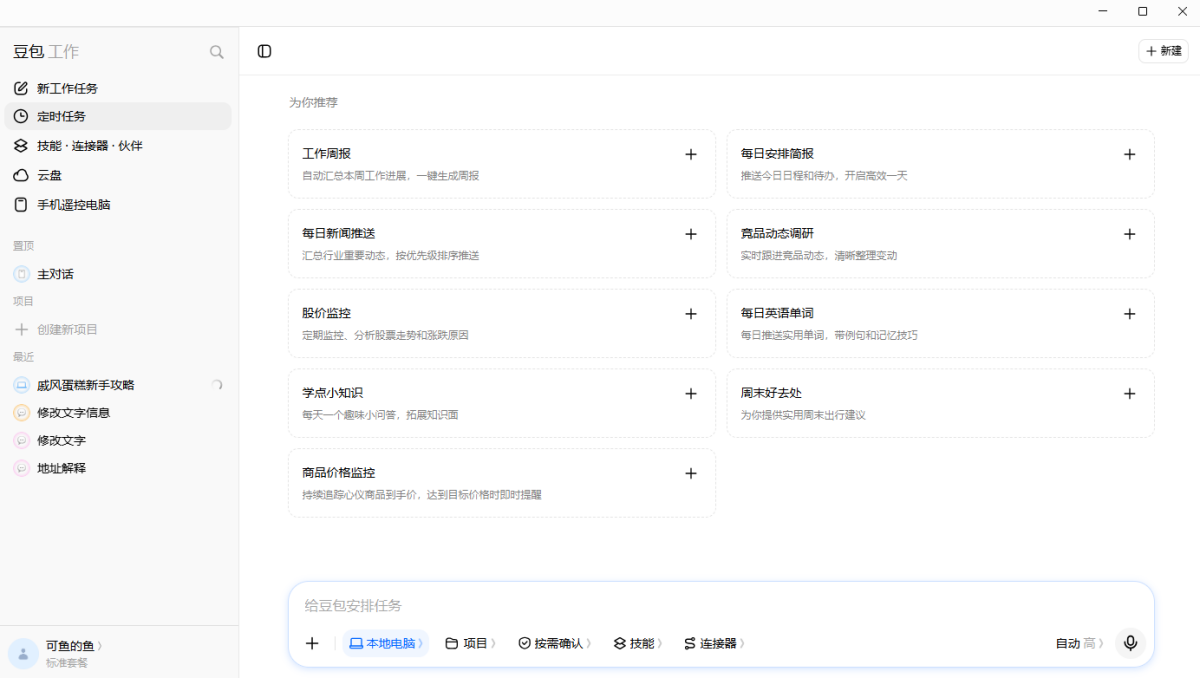1200x678 pixels.
Task: Click the phone icon beside 手机遥控电脑
Action: point(21,205)
